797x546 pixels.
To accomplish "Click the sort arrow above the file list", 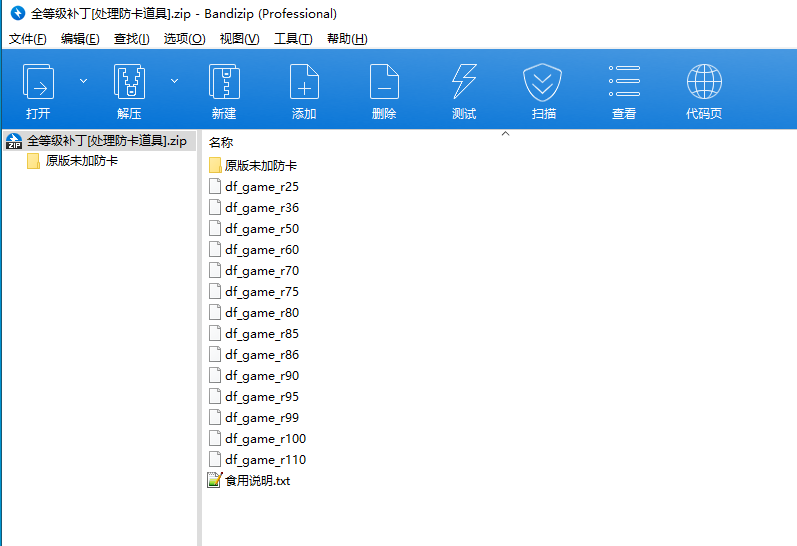I will click(505, 134).
